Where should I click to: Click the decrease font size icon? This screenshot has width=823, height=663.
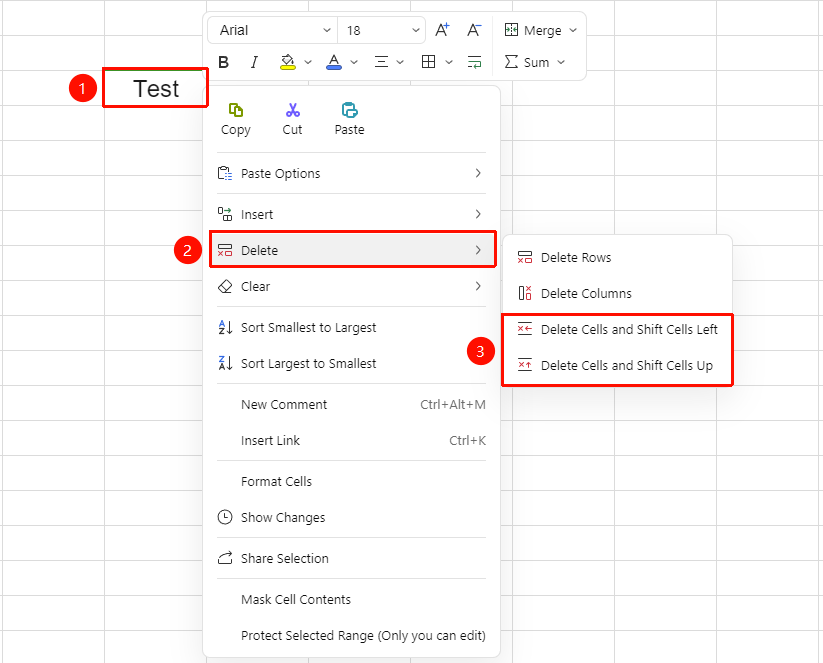(x=474, y=30)
